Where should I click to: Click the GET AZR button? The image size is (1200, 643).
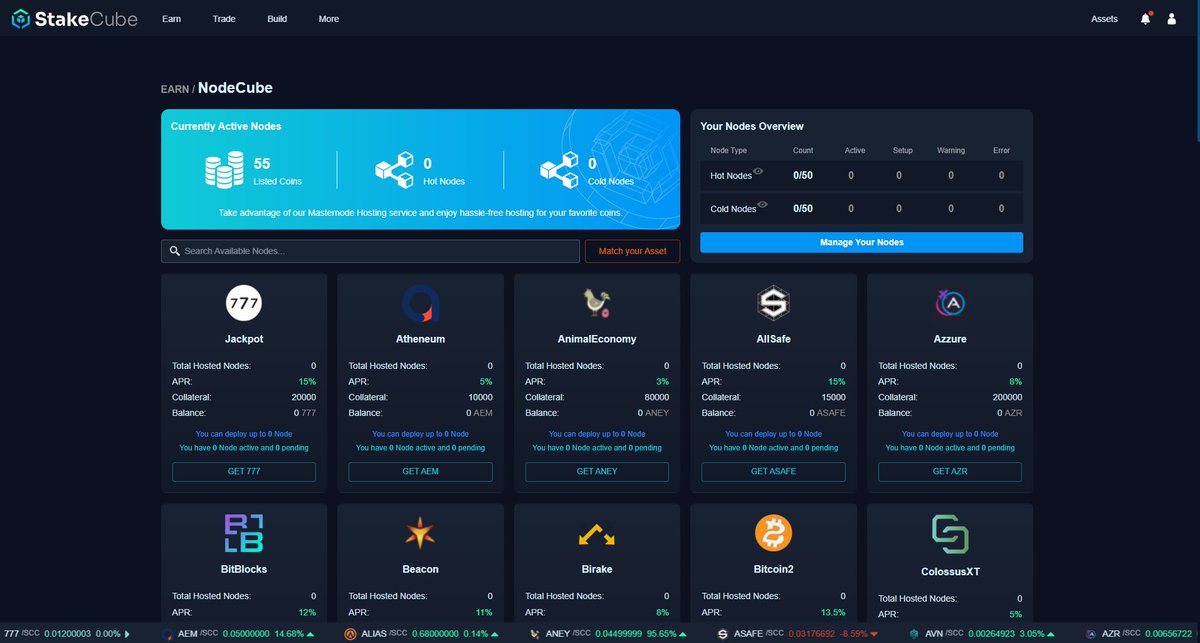tap(950, 471)
